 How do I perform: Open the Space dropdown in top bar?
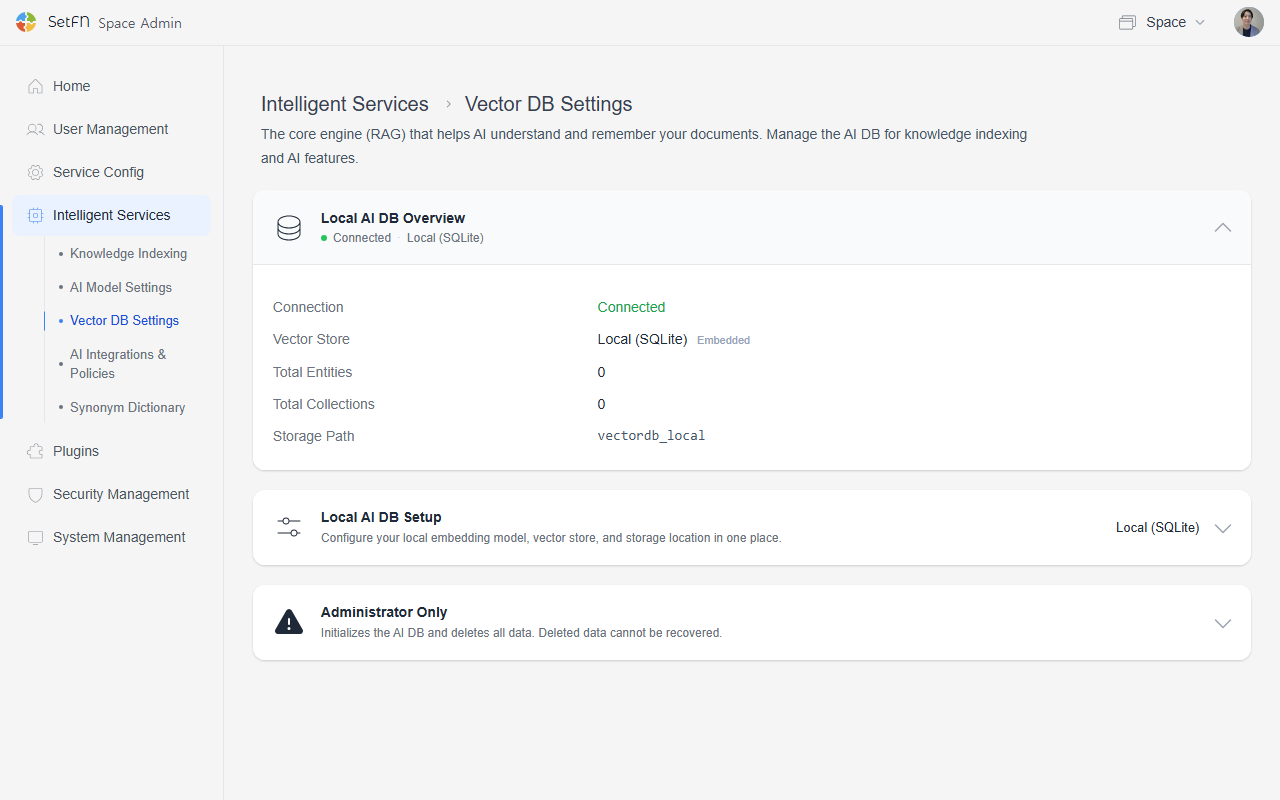[x=1163, y=22]
